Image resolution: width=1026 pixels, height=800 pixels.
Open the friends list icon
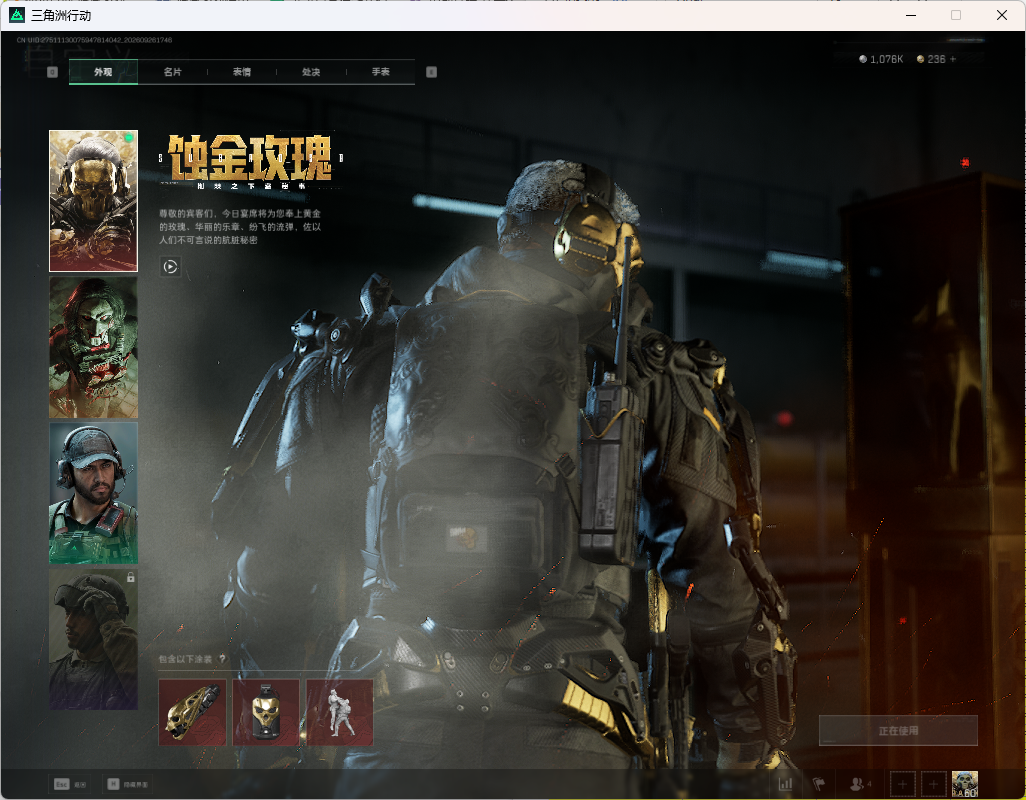tap(859, 784)
